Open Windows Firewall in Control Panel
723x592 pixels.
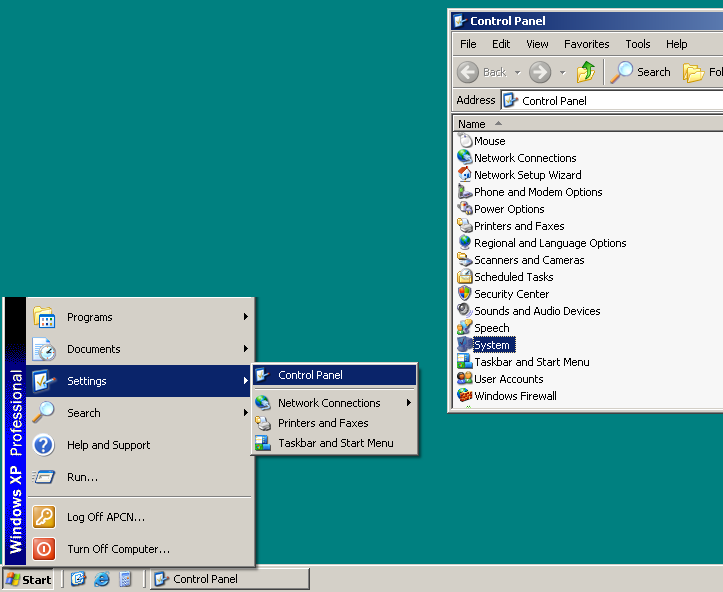point(515,396)
